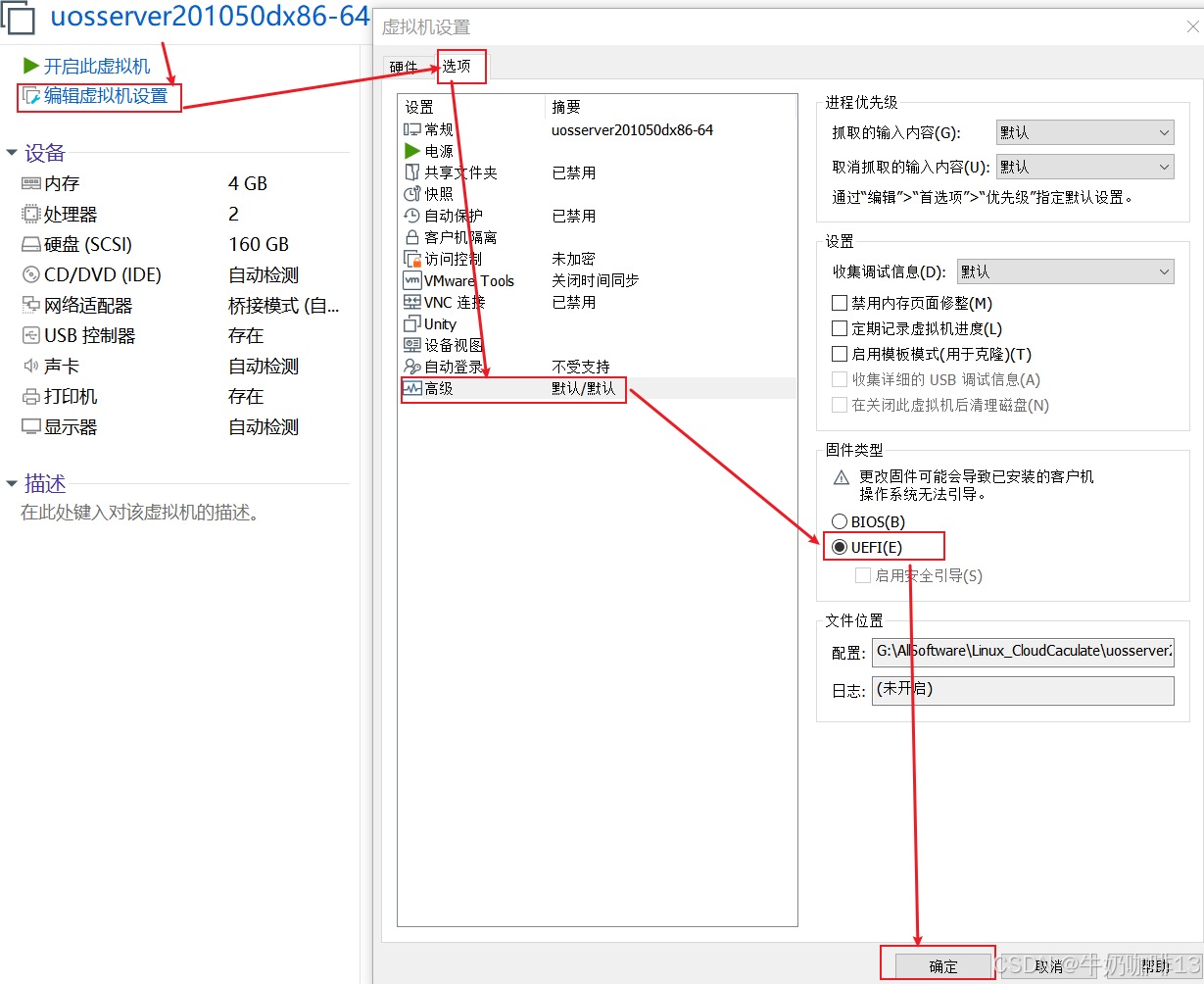Click the summary 'uosserver201050dx86-64' in 常规 row
The image size is (1204, 984).
632,129
